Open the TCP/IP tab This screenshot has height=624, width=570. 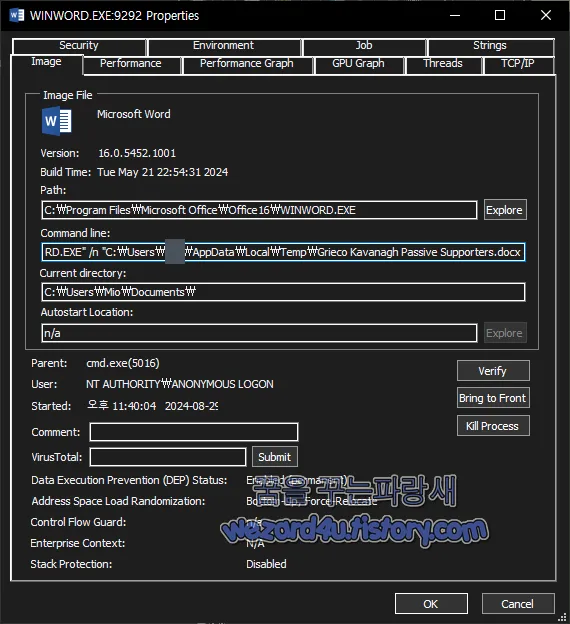tap(517, 64)
